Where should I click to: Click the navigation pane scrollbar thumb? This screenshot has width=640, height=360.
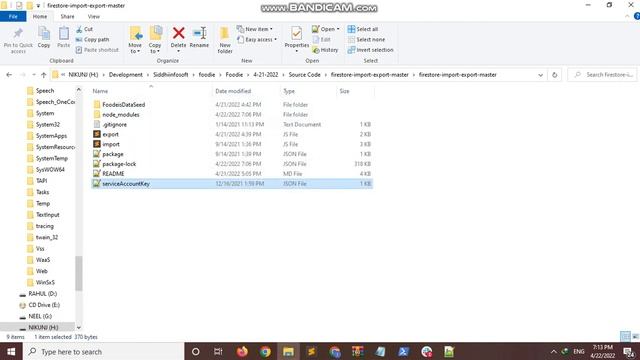79,273
